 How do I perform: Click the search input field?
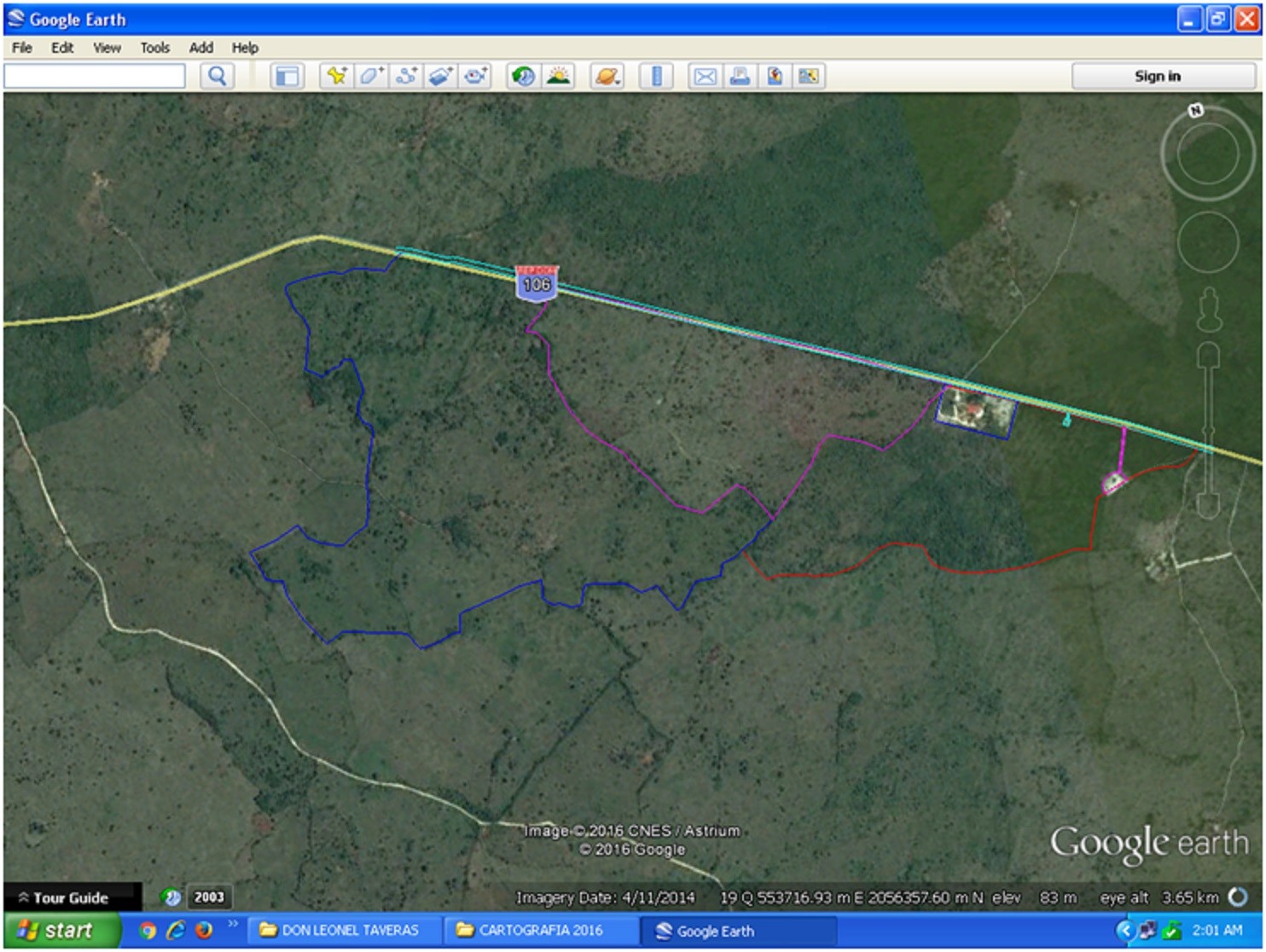click(x=95, y=77)
